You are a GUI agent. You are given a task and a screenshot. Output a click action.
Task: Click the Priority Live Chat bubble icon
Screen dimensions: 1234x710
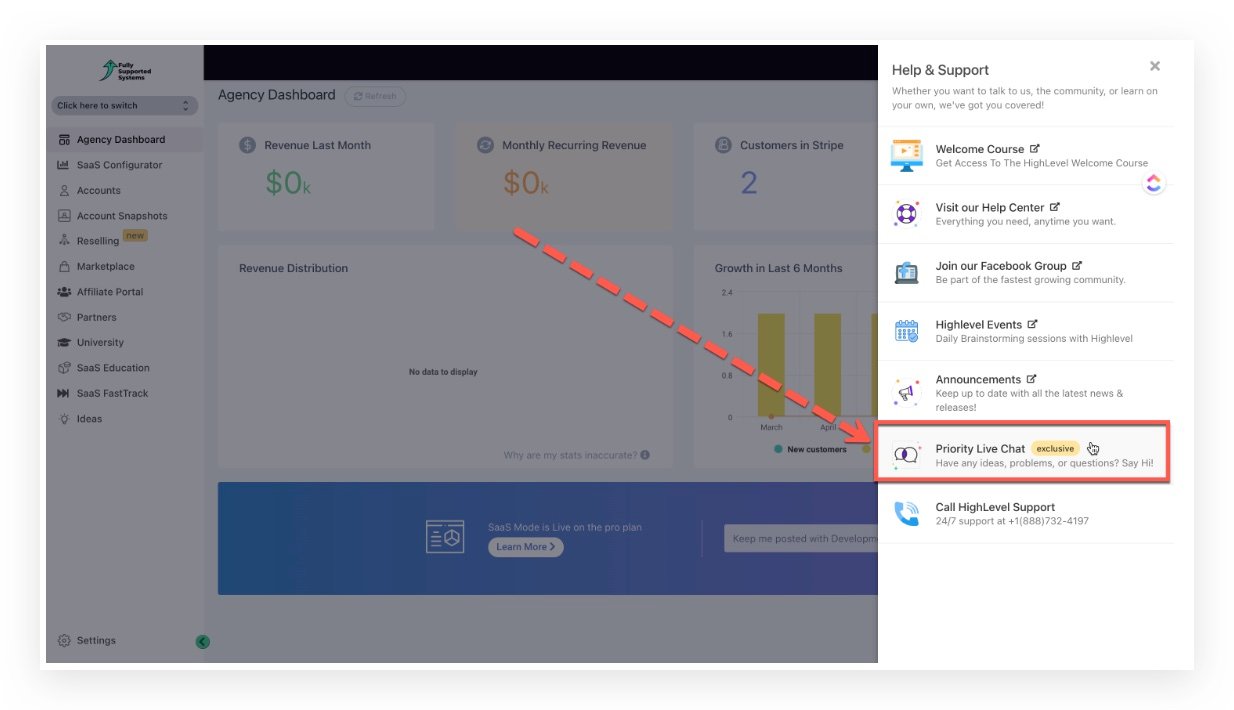pyautogui.click(x=906, y=455)
